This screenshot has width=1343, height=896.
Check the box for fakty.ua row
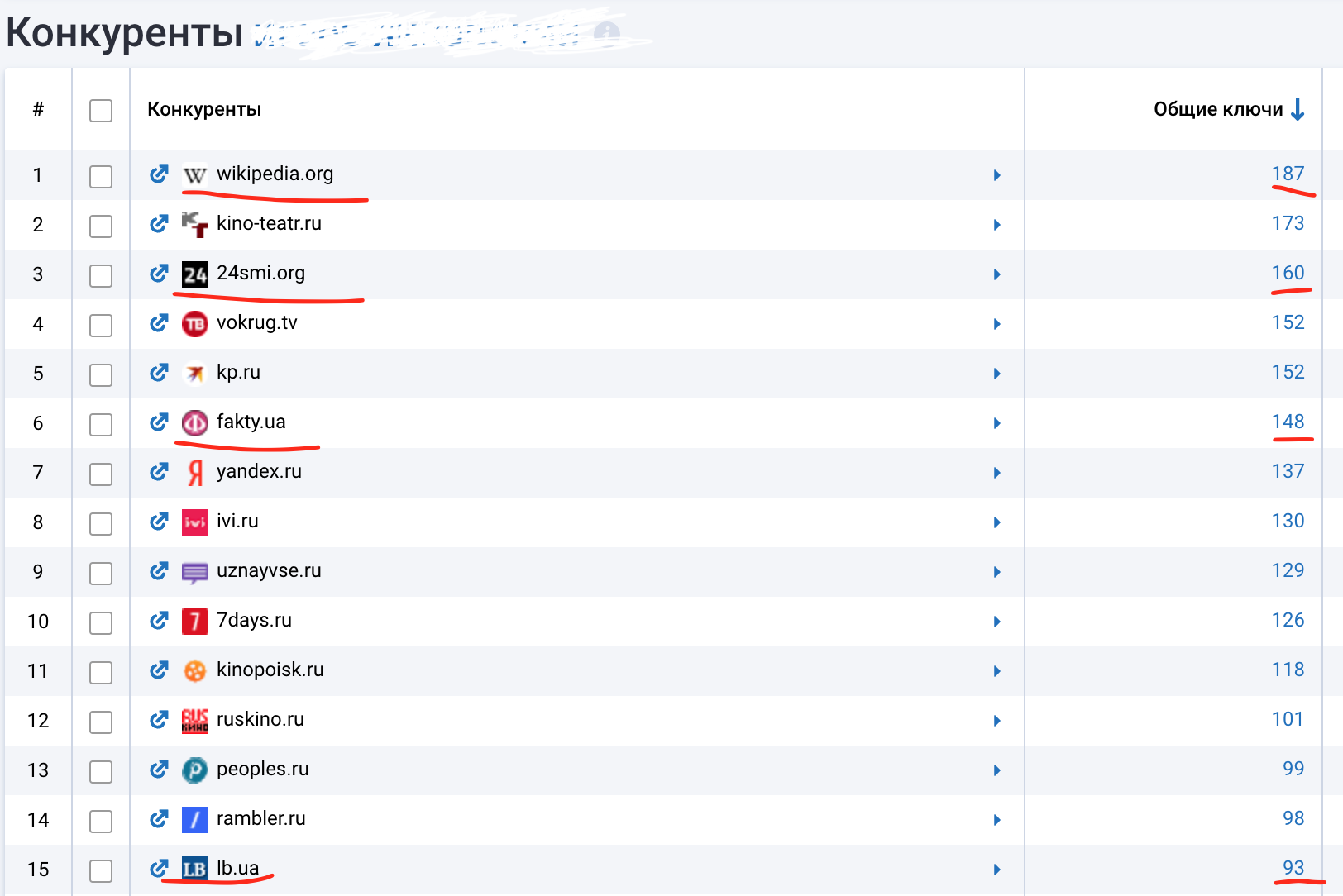point(101,425)
